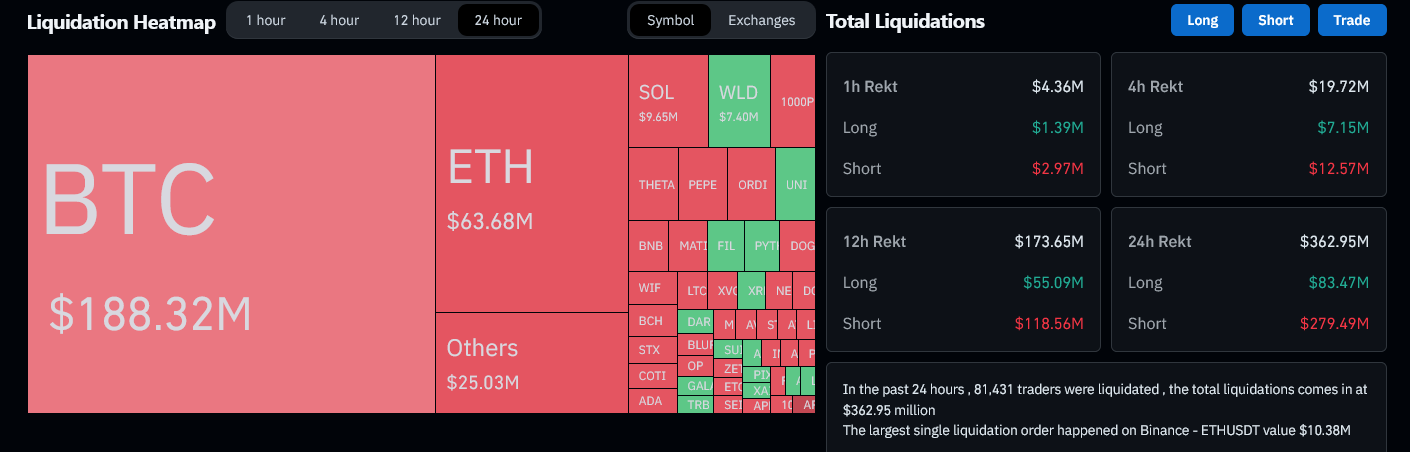Image resolution: width=1410 pixels, height=452 pixels.
Task: Select the SOL $9.65M tile
Action: pyautogui.click(x=668, y=101)
